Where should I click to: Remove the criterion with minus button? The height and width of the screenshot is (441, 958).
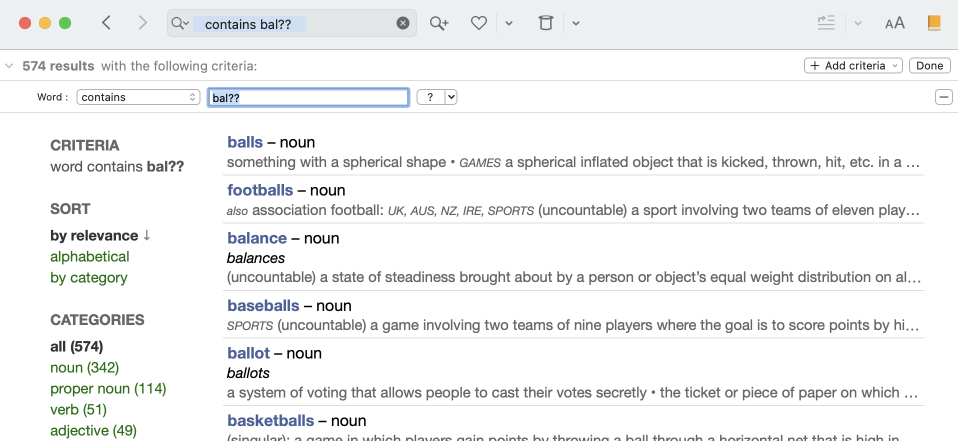pyautogui.click(x=943, y=97)
